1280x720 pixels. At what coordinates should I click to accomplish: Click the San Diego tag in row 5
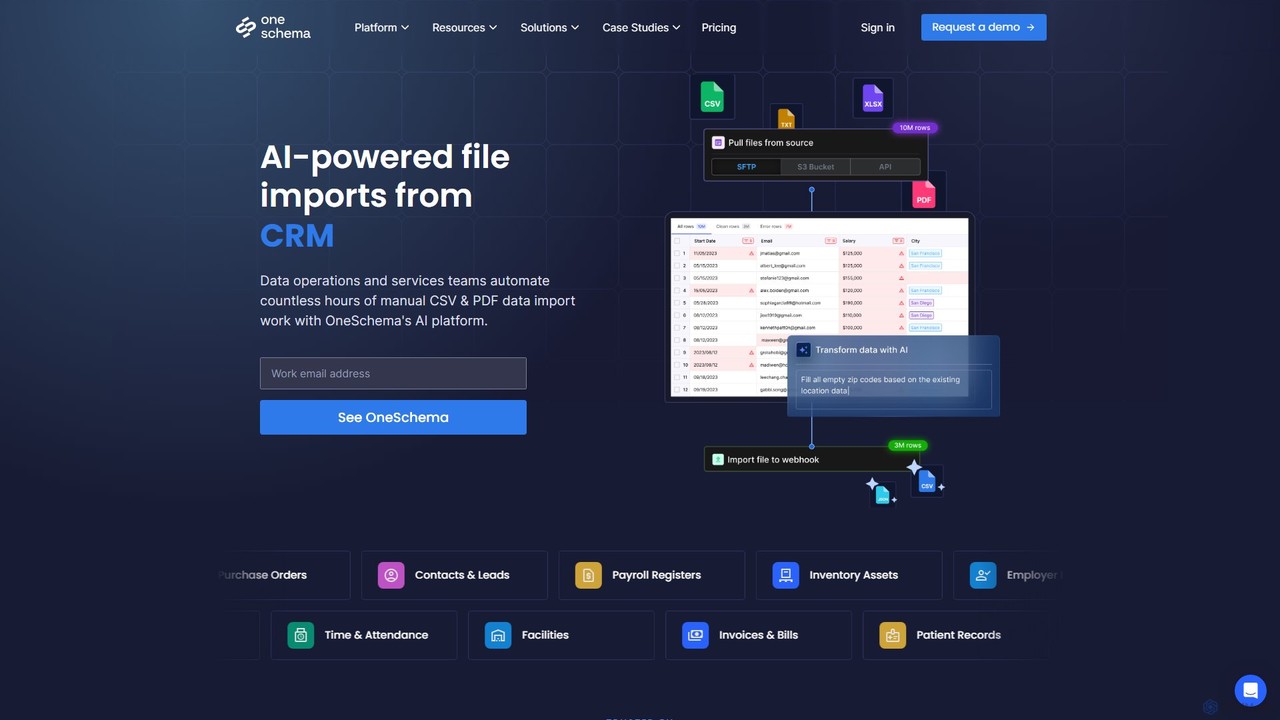coord(921,303)
